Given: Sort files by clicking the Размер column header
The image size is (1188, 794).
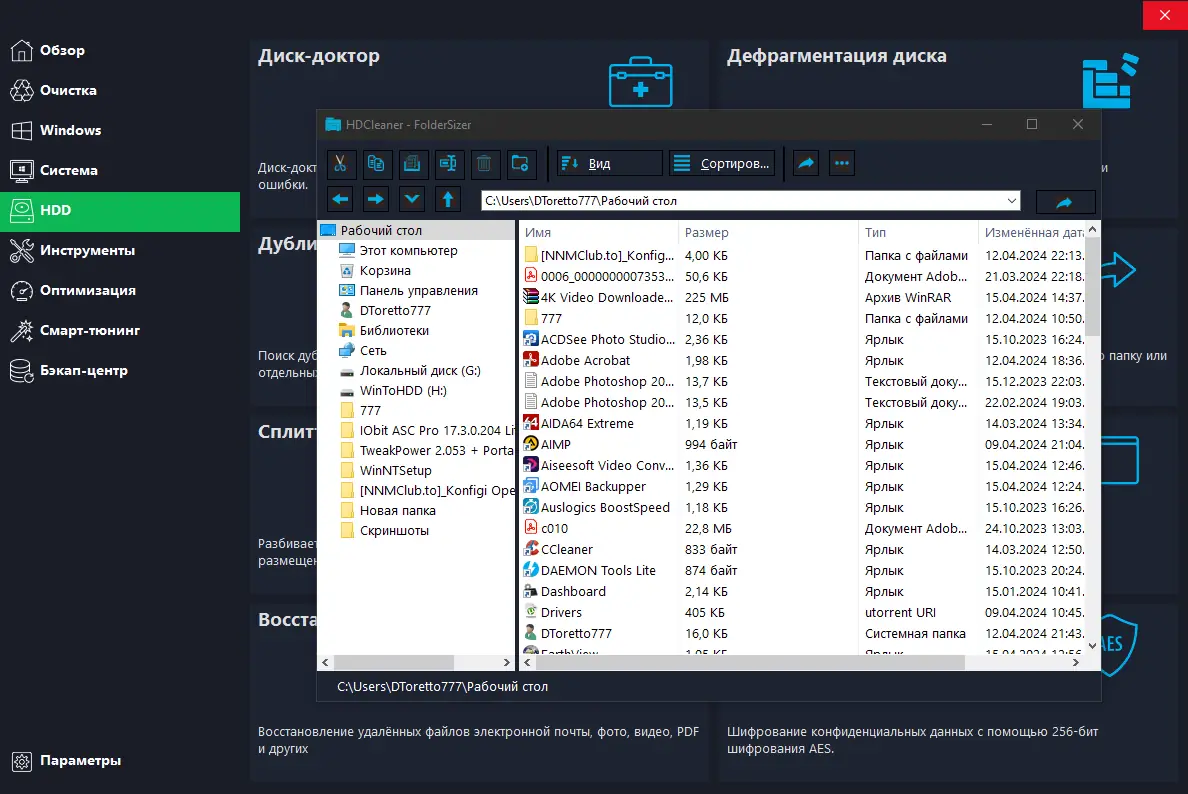Looking at the screenshot, I should (x=707, y=232).
